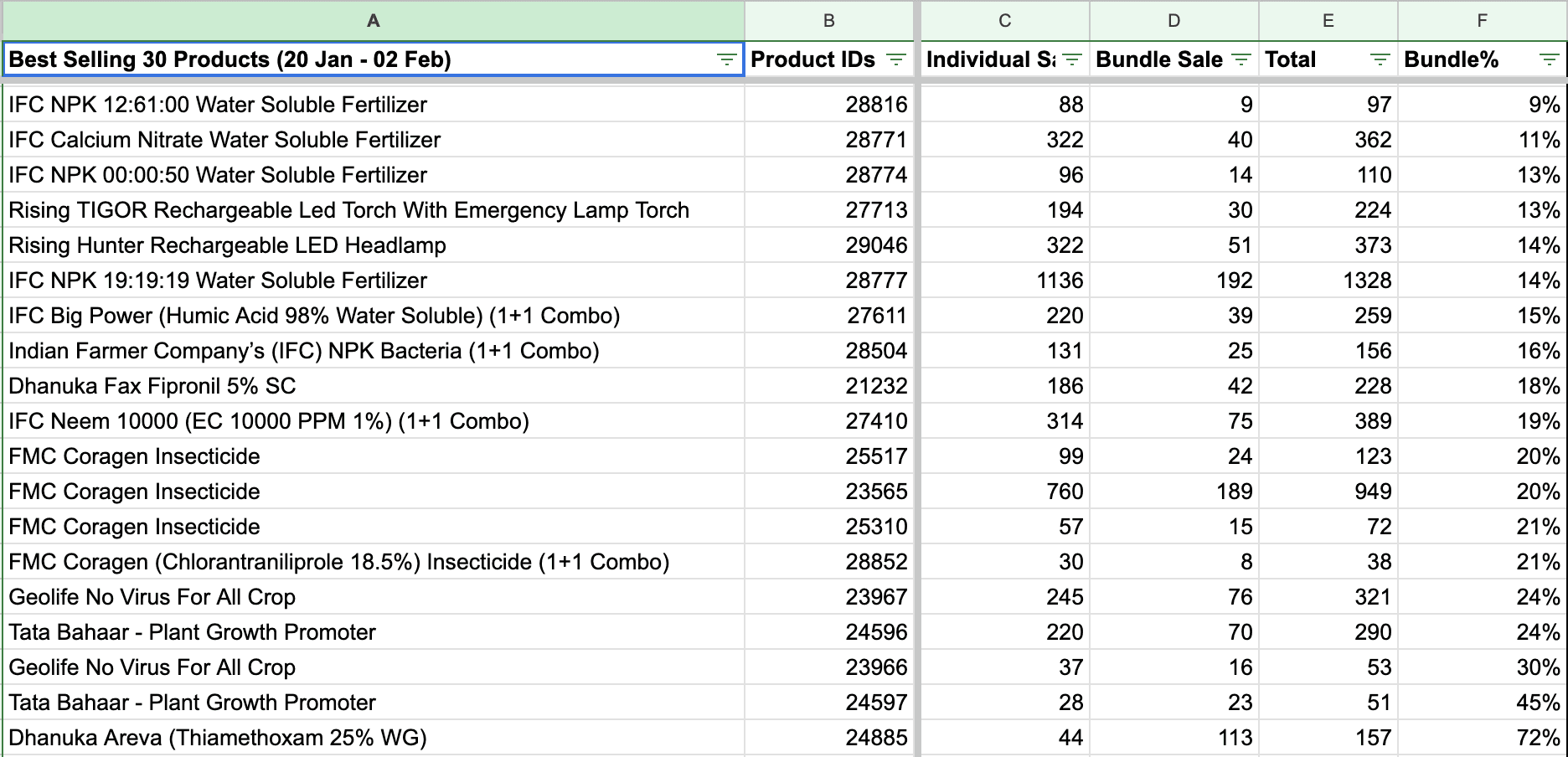Open filter dropdown for Bundle Sale column

point(1240,59)
